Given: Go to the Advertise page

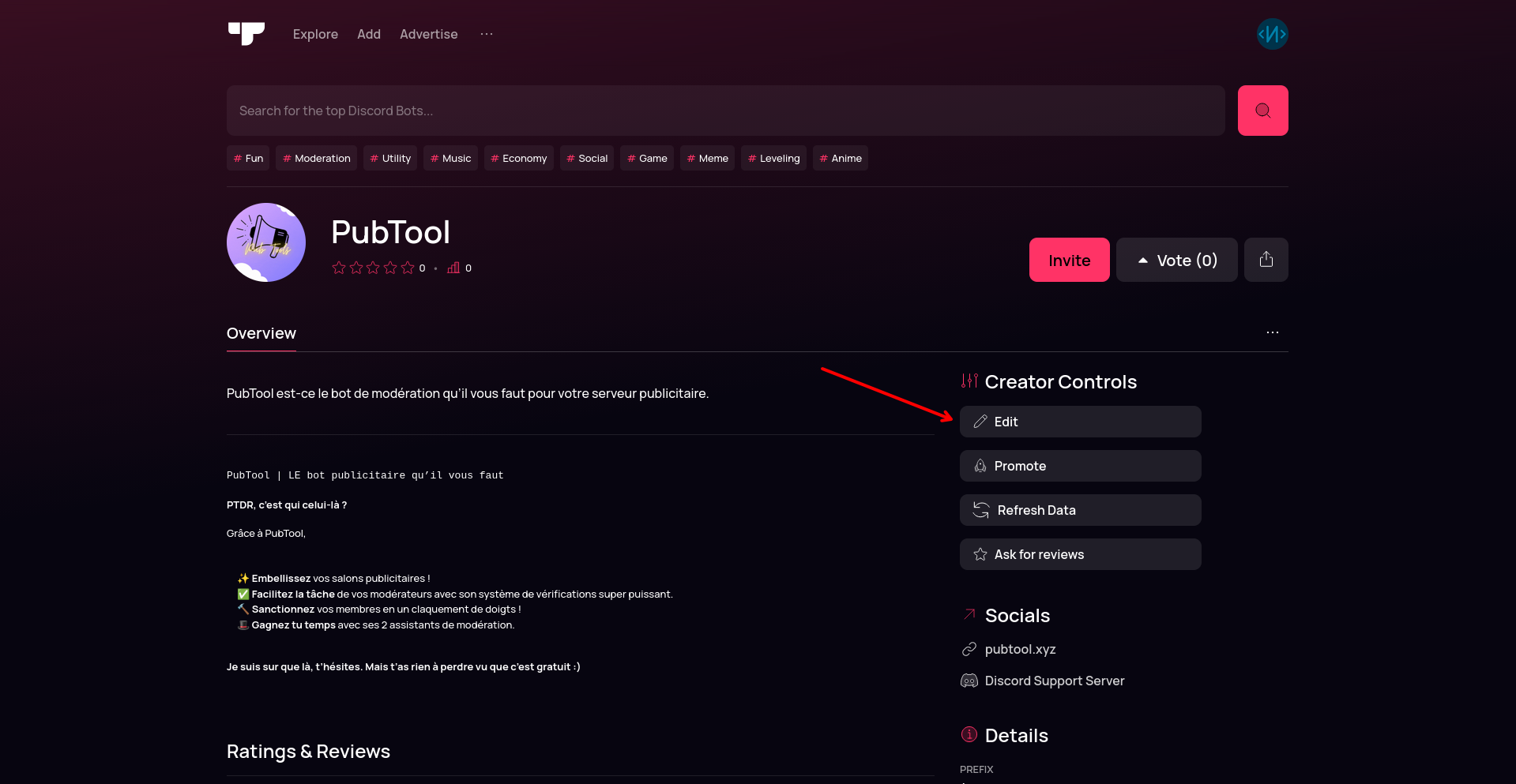Looking at the screenshot, I should (x=428, y=34).
